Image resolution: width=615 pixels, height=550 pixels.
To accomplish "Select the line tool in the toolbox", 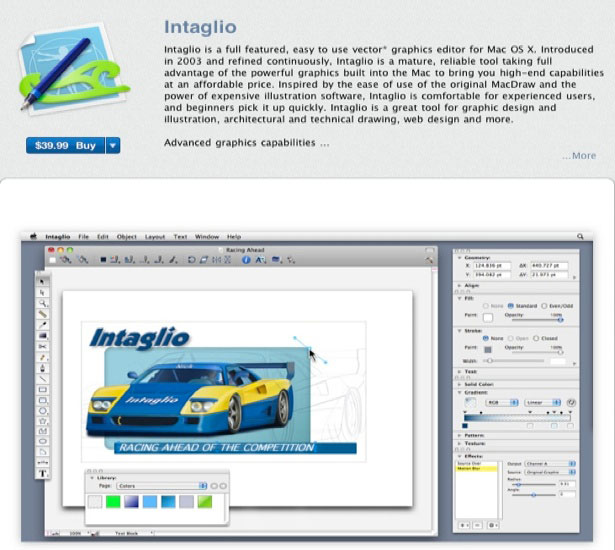I will [42, 379].
